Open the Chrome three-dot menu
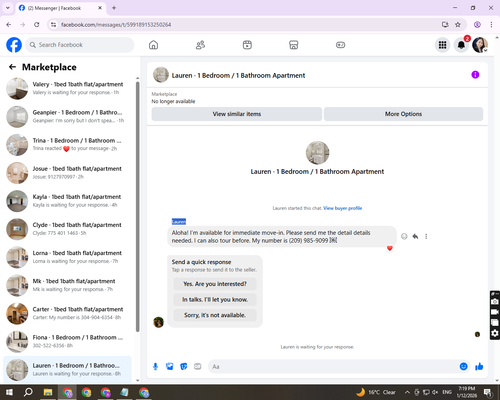The height and width of the screenshot is (400, 500). click(491, 24)
